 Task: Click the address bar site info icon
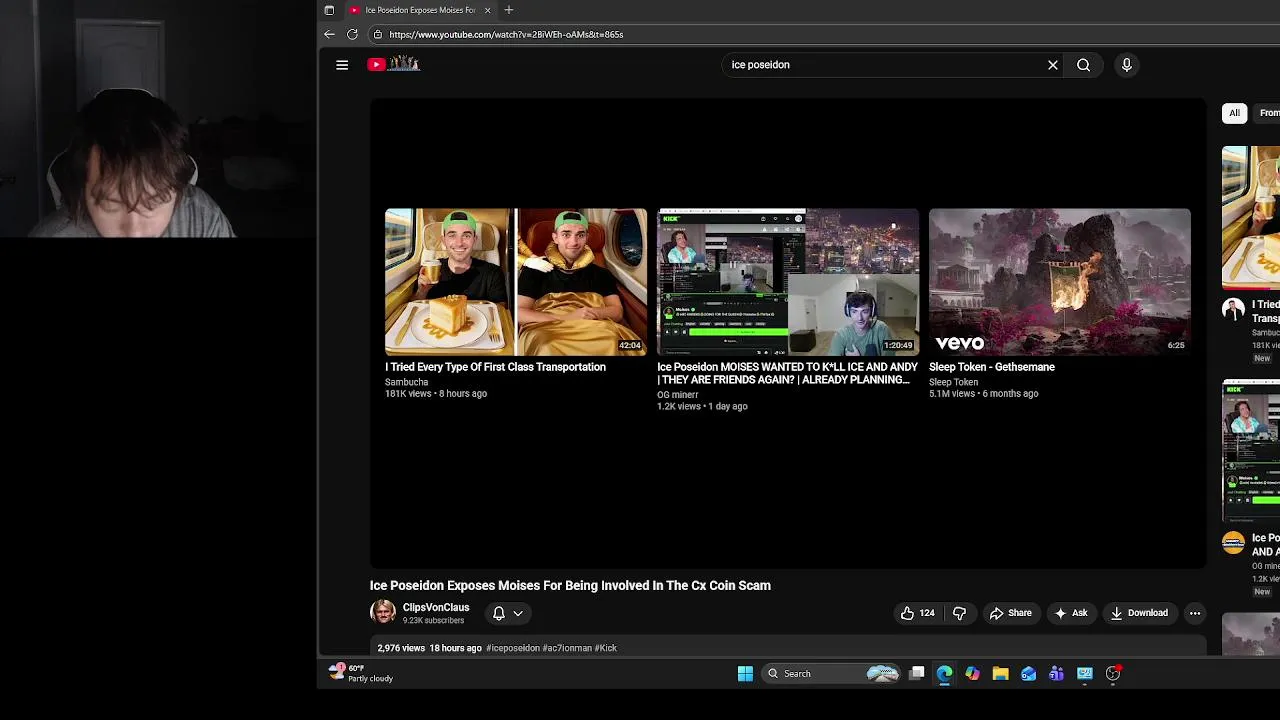pyautogui.click(x=377, y=34)
